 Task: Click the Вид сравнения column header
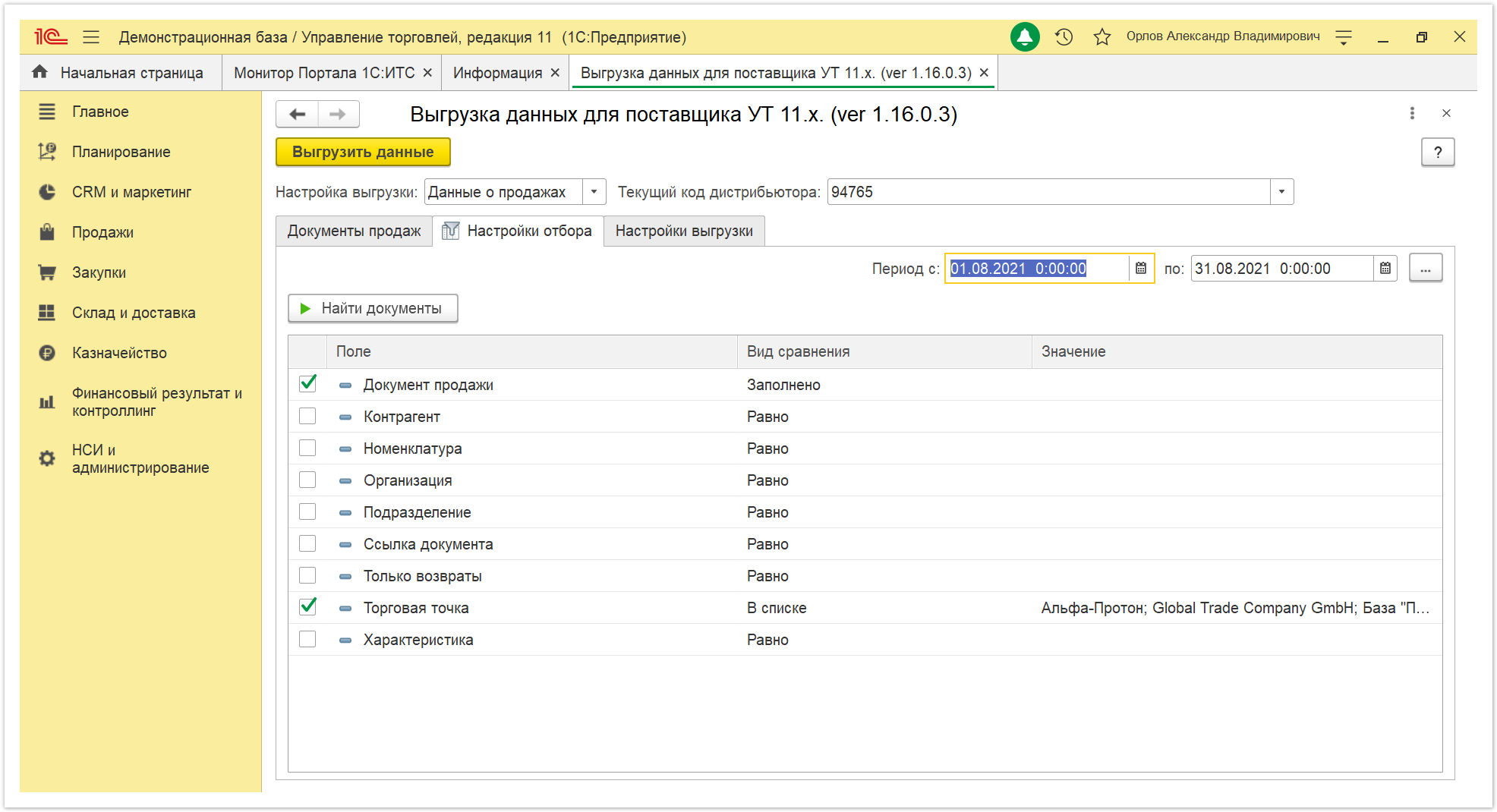pyautogui.click(x=884, y=351)
